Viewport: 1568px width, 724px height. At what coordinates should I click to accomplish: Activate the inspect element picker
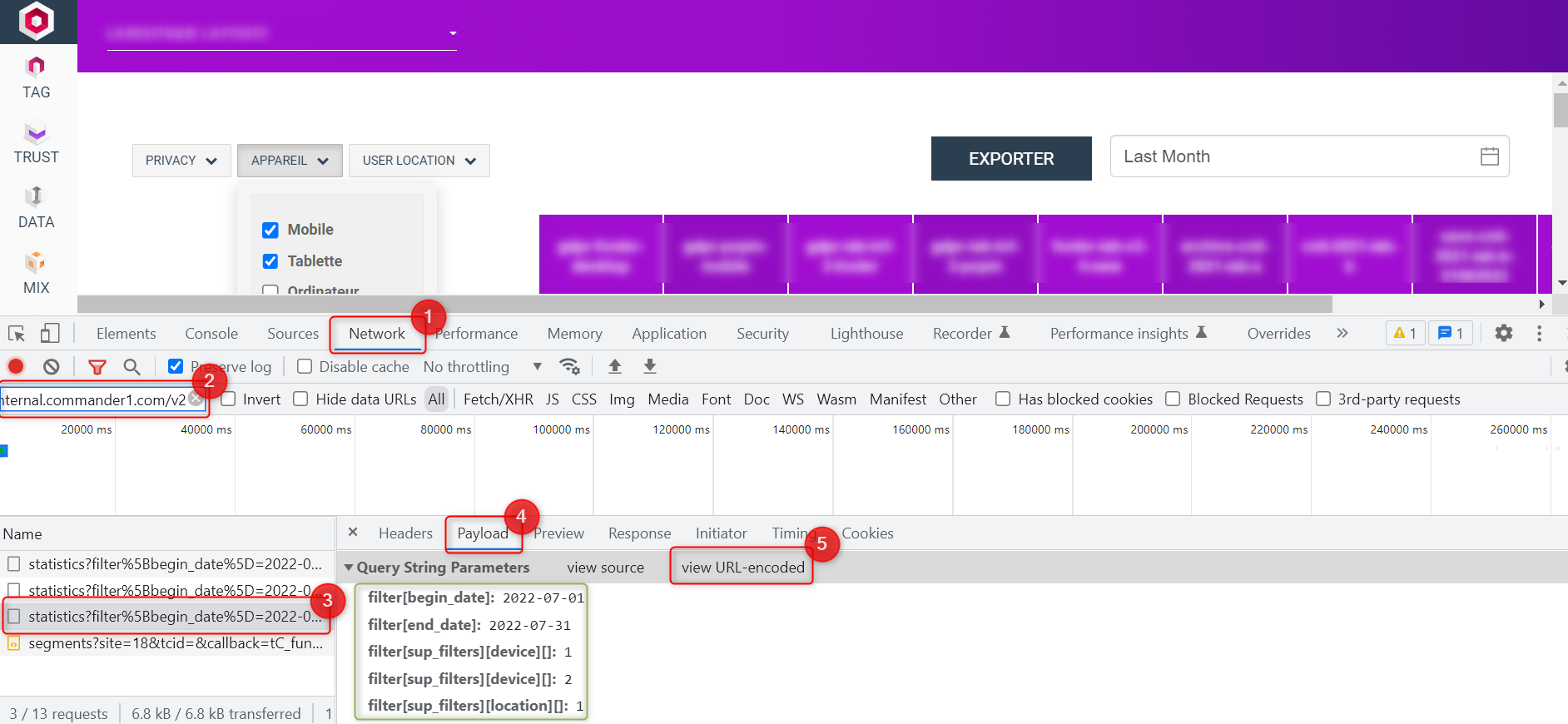point(16,334)
